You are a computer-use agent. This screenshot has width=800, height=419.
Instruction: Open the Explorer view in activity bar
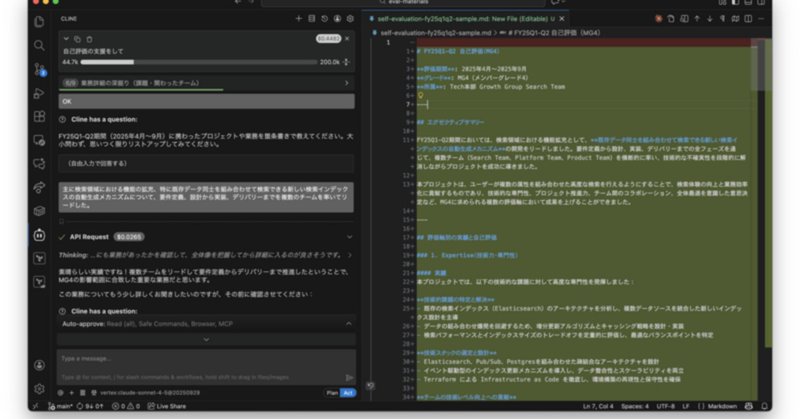39,22
